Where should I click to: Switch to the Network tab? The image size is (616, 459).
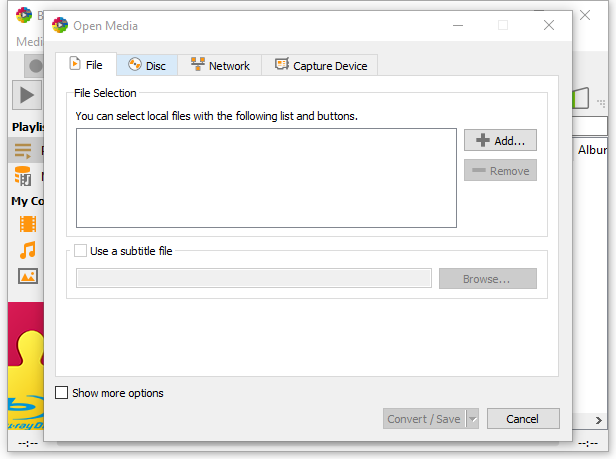[x=220, y=66]
